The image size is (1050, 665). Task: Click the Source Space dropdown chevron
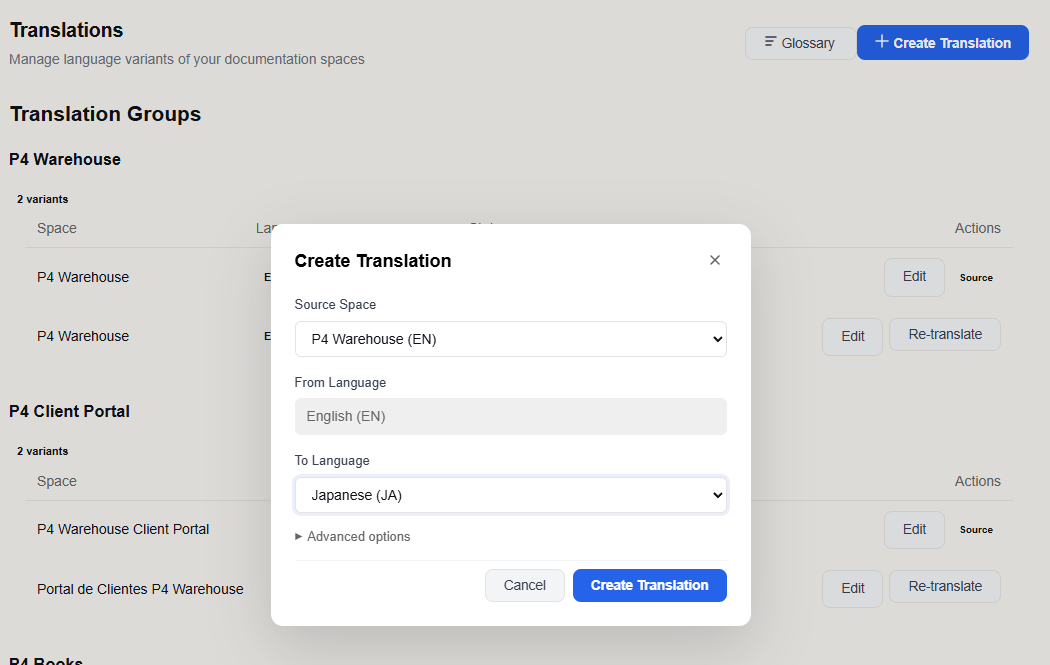pos(716,339)
